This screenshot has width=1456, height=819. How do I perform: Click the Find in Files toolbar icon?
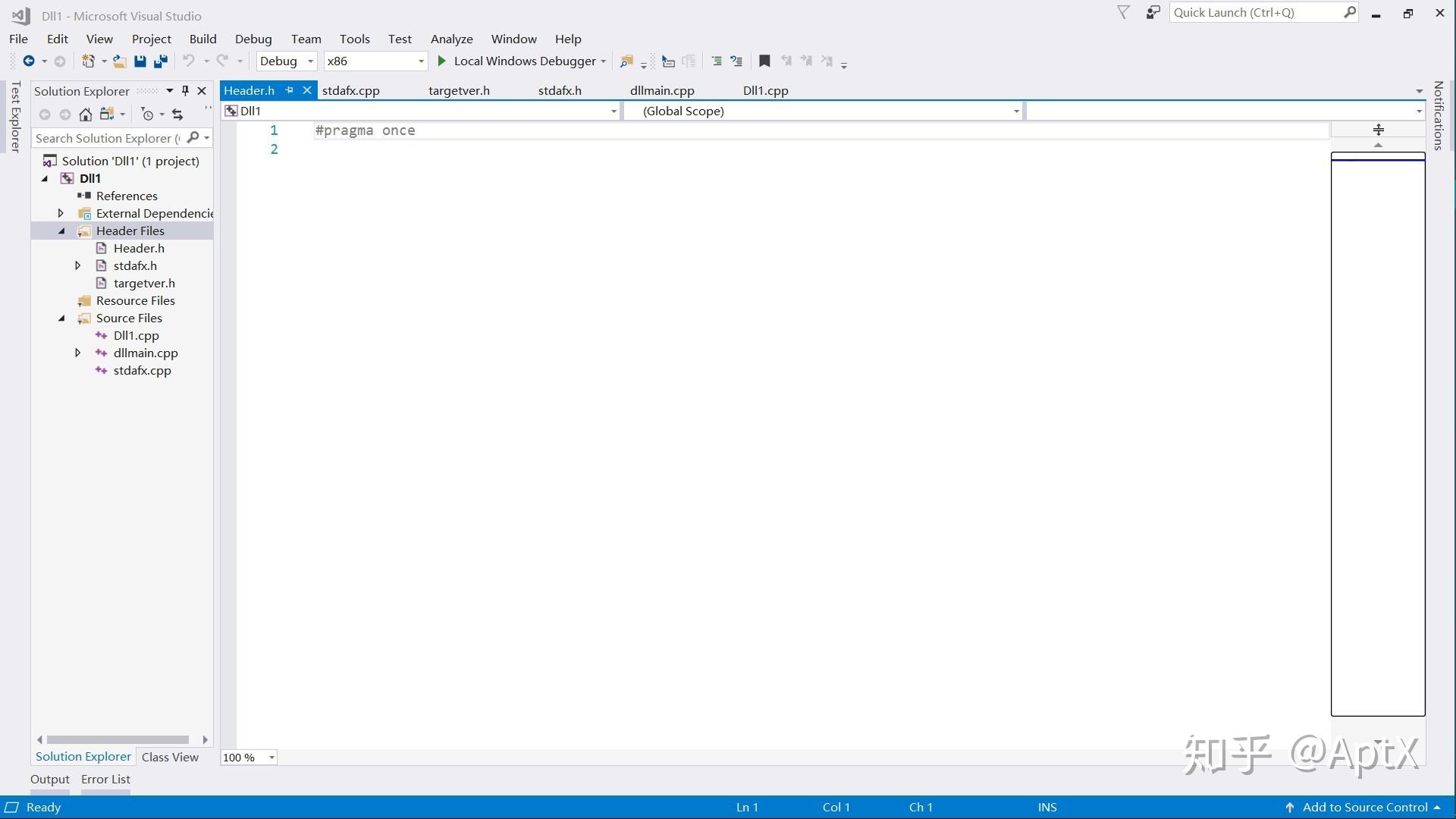[626, 61]
